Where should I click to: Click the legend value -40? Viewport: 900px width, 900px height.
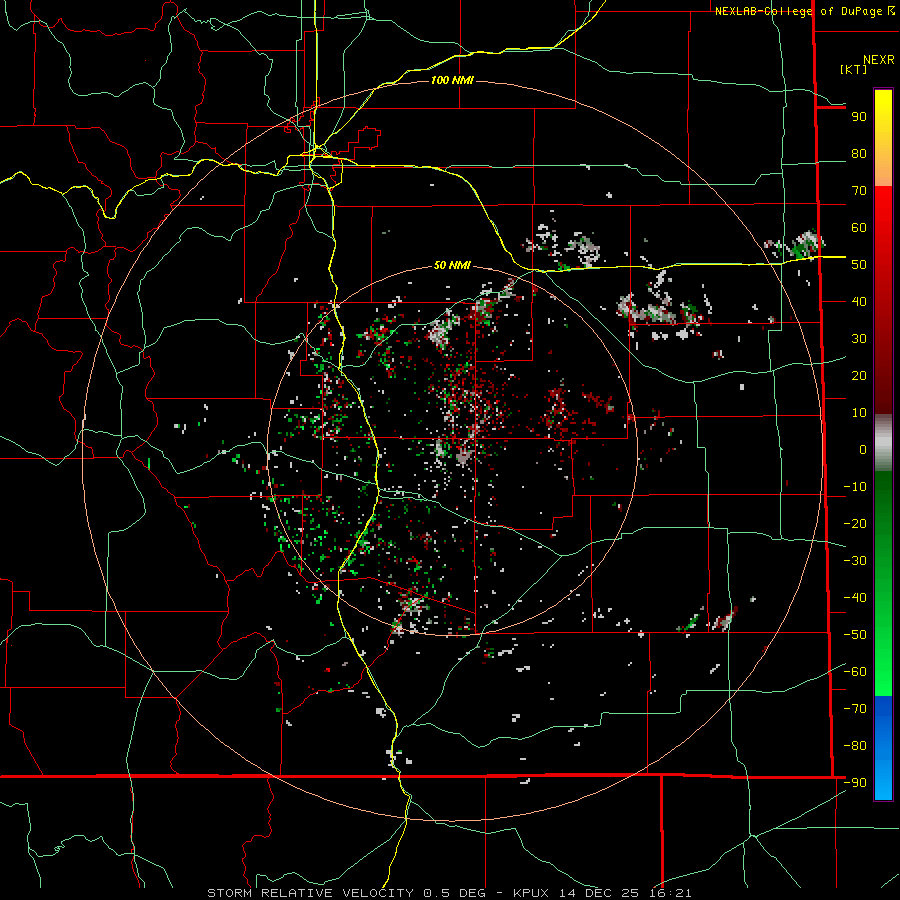point(855,598)
